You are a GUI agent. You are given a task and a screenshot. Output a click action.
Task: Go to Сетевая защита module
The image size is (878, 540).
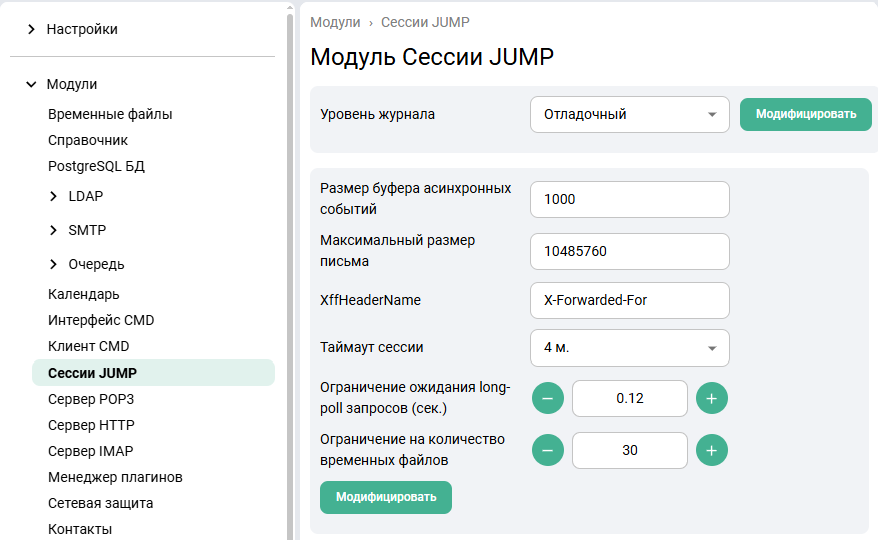[100, 503]
